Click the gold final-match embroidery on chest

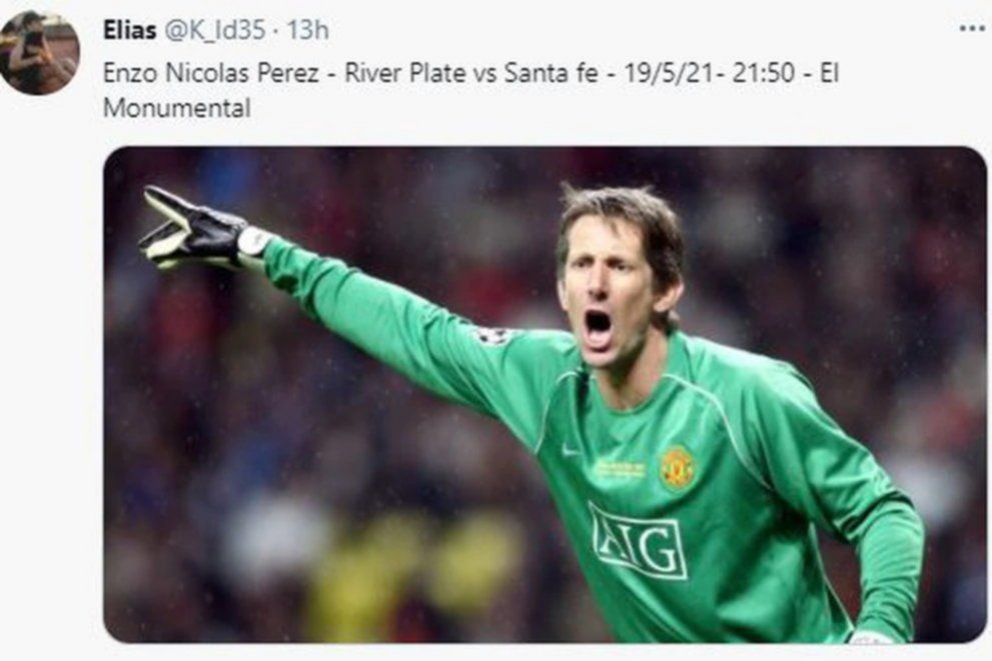(x=619, y=469)
